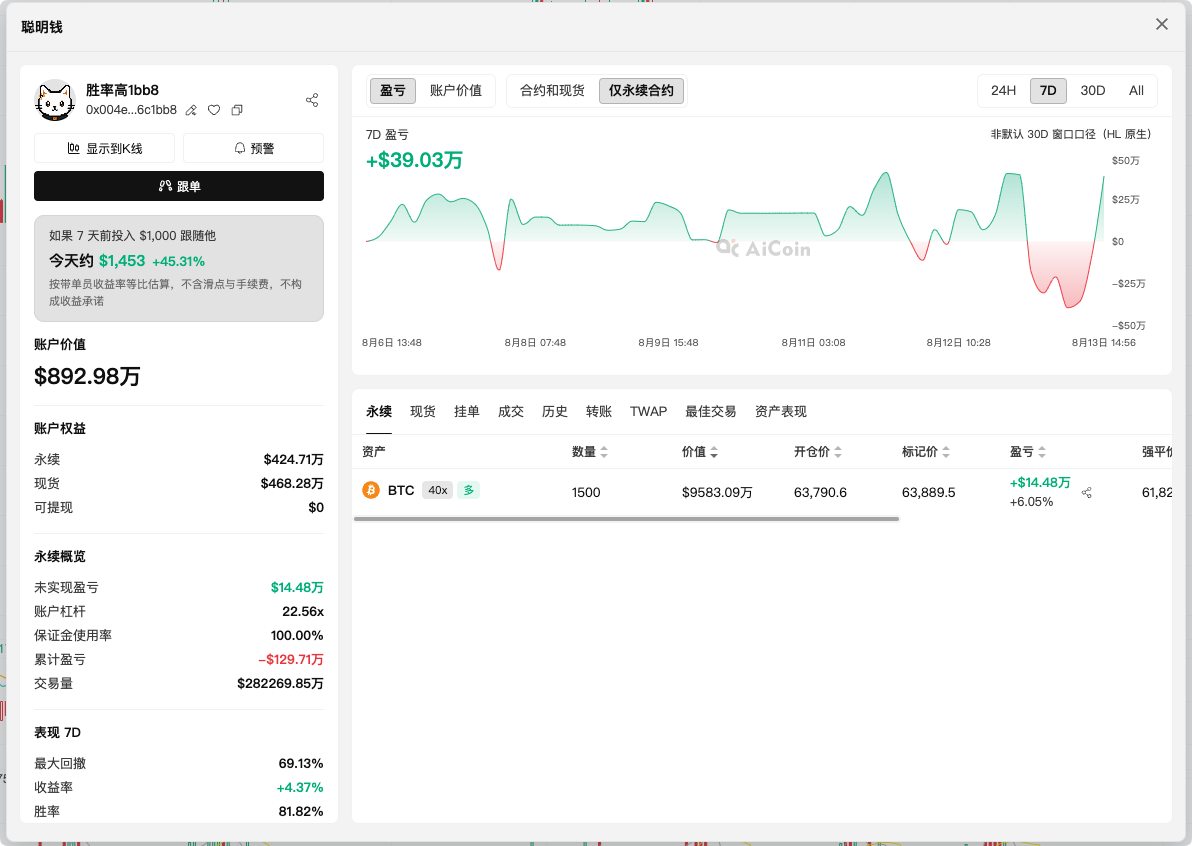Open the TWAP tab
Image resolution: width=1192 pixels, height=846 pixels.
tap(648, 411)
